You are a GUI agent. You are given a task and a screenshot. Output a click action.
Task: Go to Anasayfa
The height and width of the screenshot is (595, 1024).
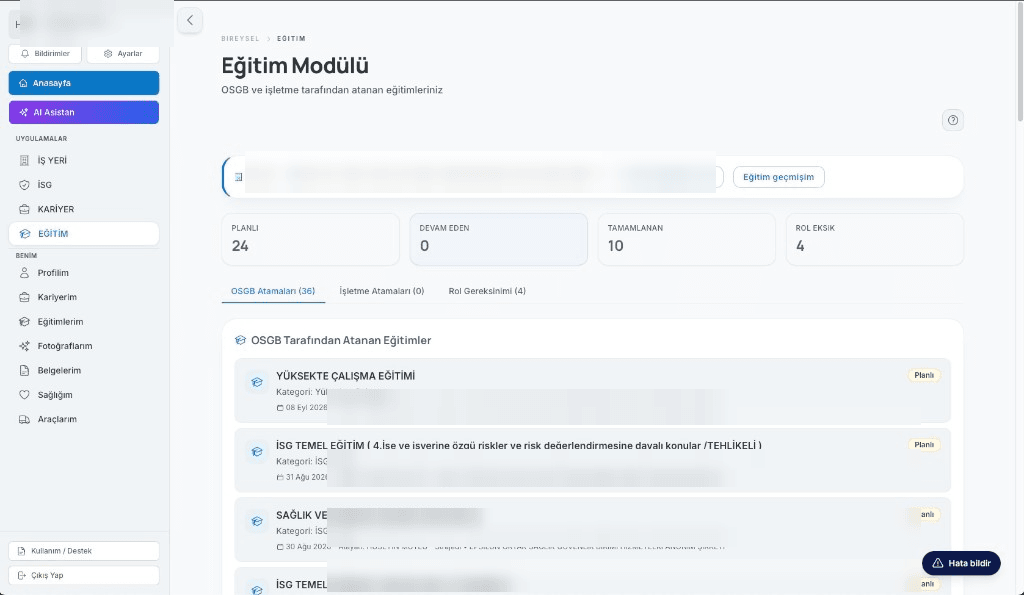[84, 83]
